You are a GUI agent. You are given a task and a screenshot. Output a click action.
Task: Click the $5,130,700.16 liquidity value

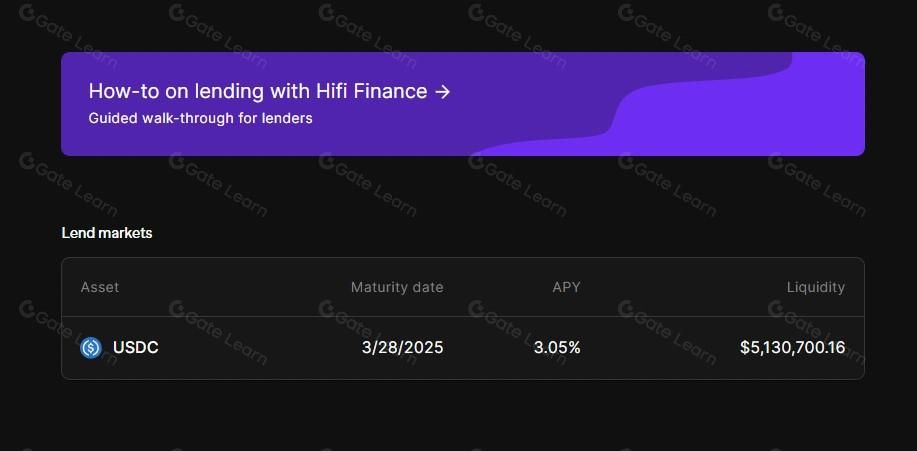tap(792, 348)
